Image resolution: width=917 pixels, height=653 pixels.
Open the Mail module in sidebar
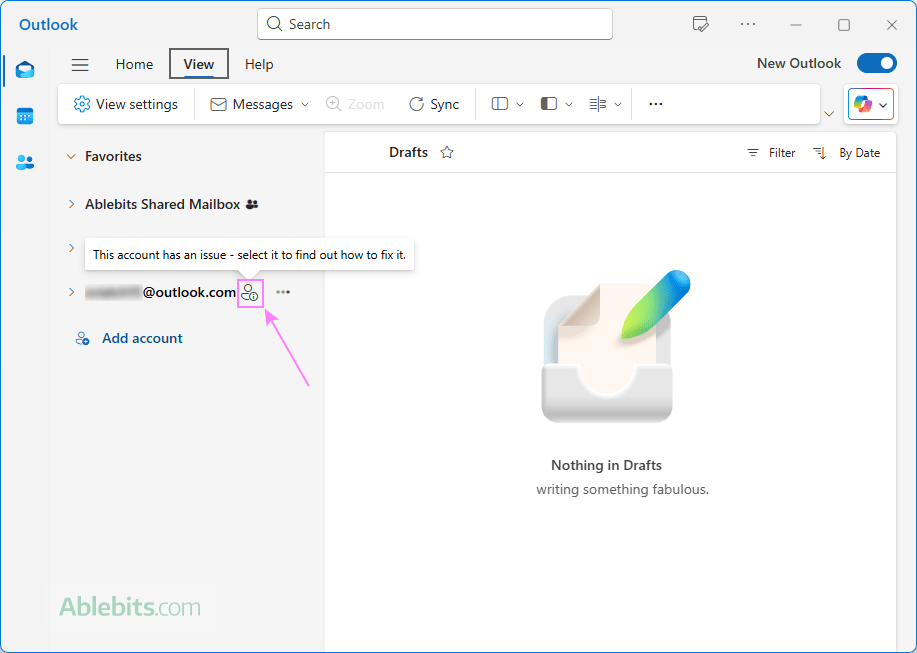[25, 70]
